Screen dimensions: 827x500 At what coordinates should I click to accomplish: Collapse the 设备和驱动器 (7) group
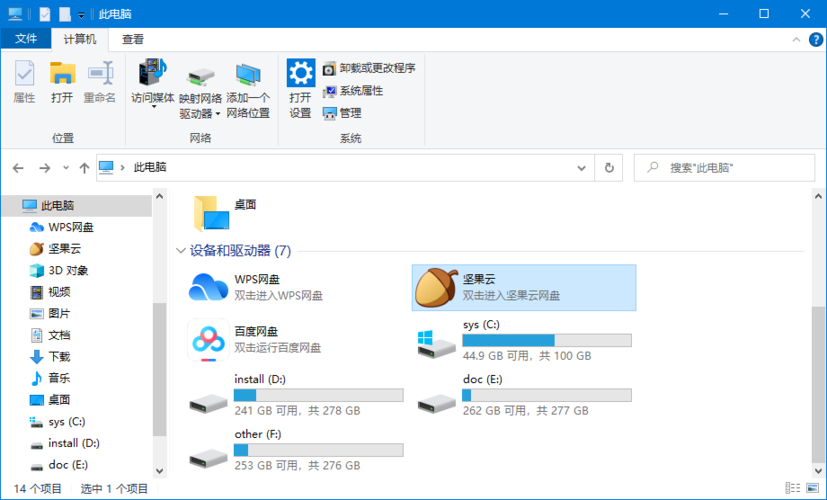[x=181, y=251]
